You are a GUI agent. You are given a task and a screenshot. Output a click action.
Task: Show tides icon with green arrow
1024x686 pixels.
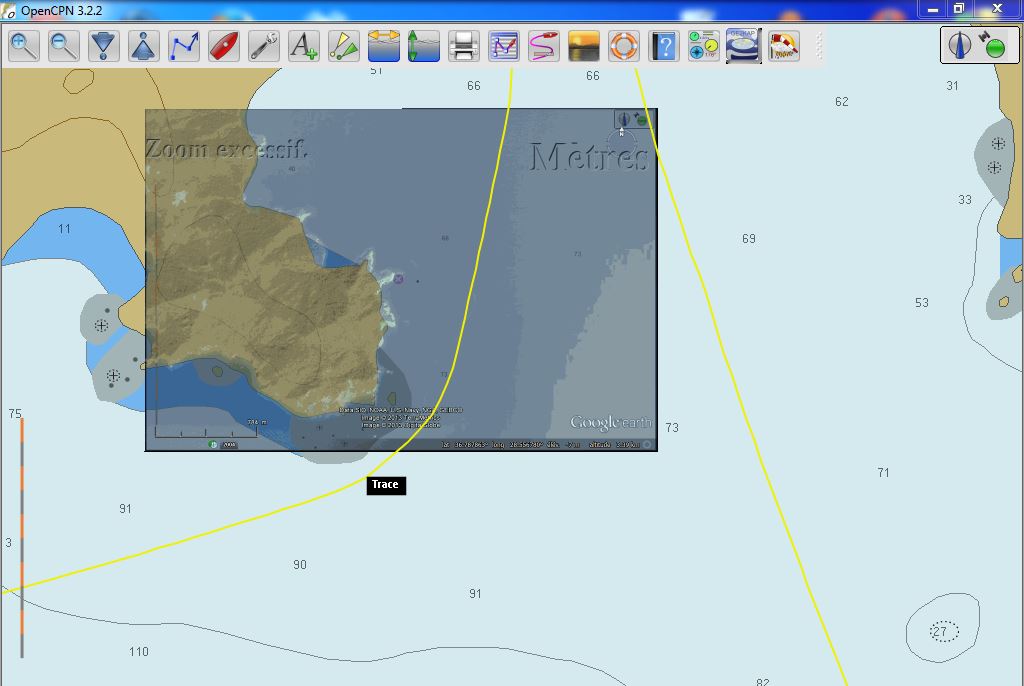[x=423, y=46]
